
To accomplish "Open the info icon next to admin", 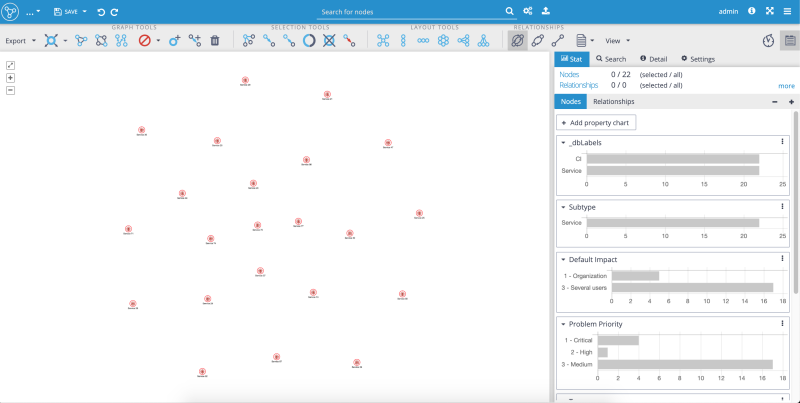I will coord(752,11).
